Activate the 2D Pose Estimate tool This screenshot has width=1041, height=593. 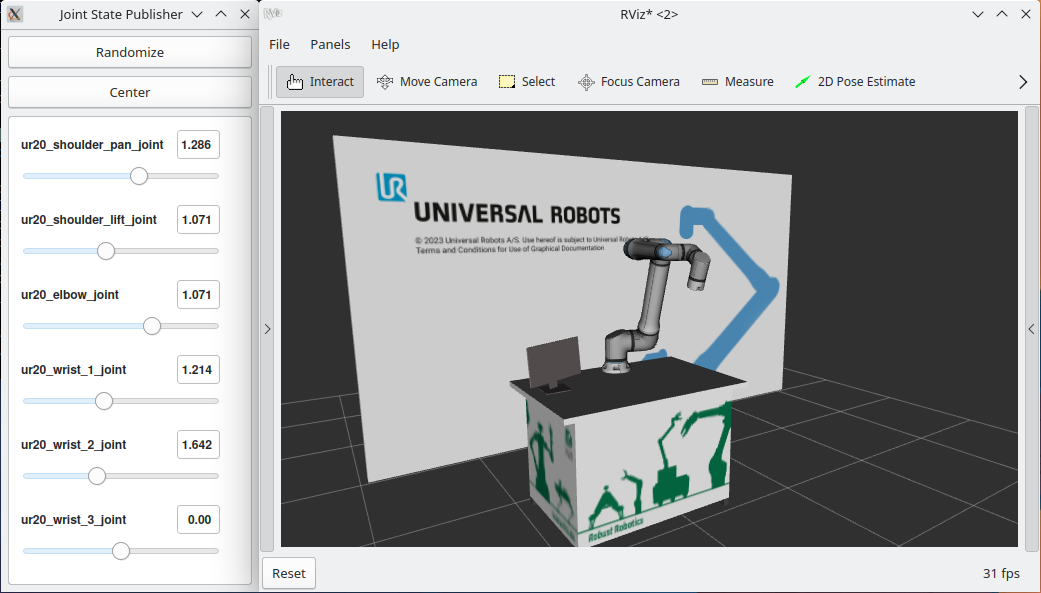pos(855,82)
